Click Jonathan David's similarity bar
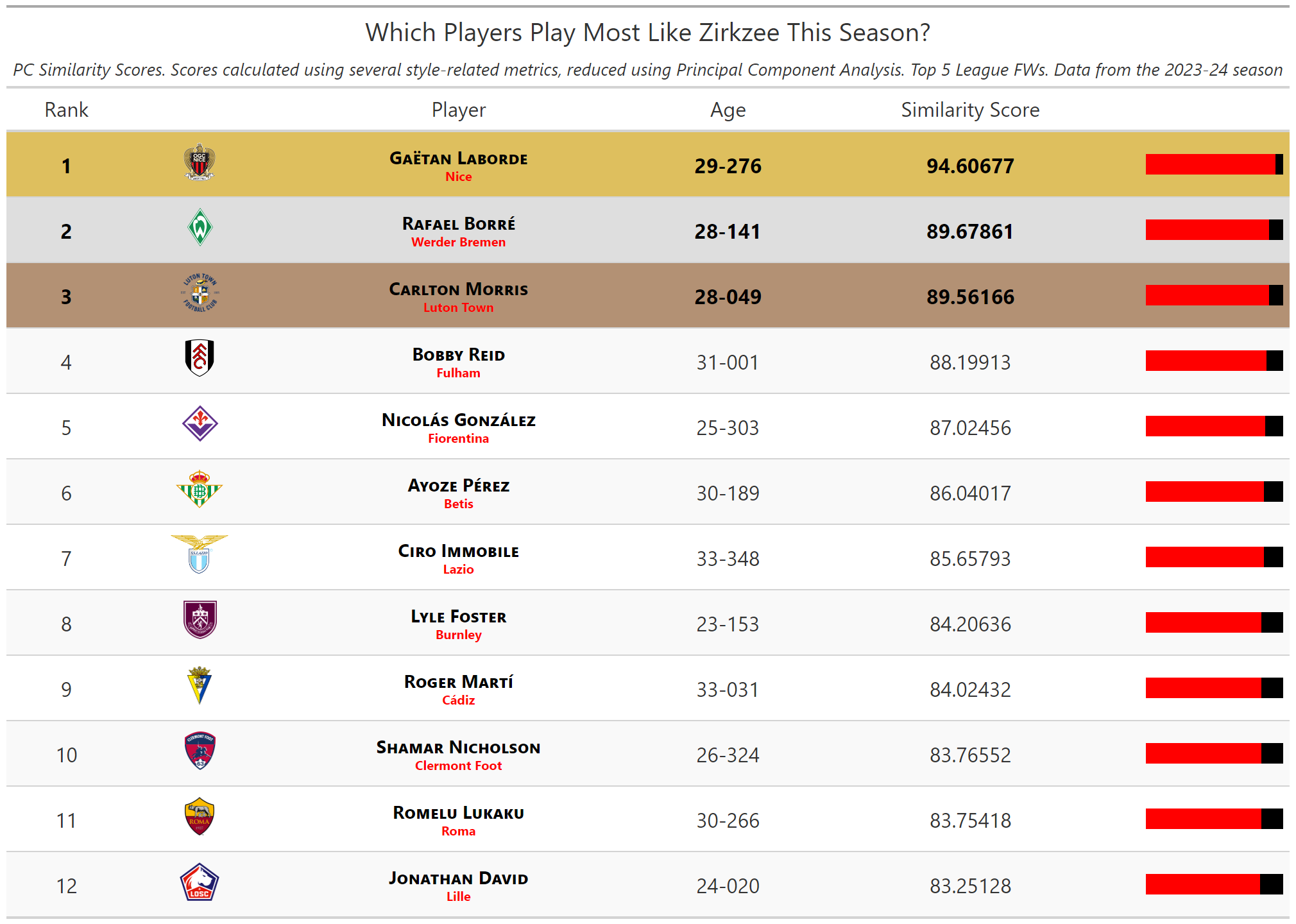Viewport: 1296px width, 924px height. [1214, 884]
